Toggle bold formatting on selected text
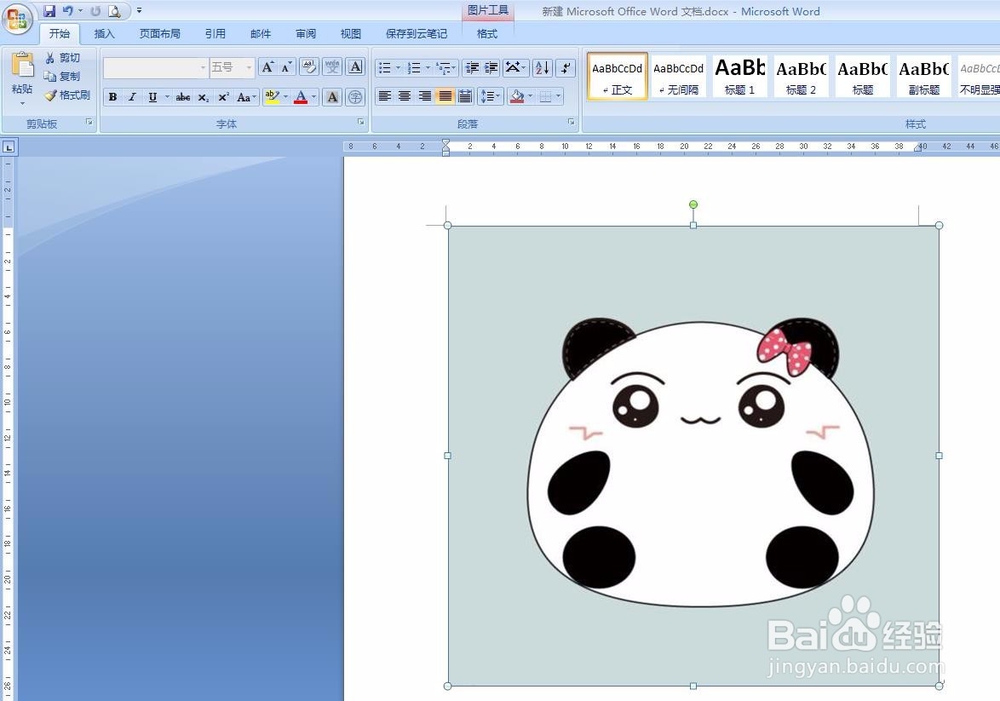The height and width of the screenshot is (701, 1000). click(x=113, y=97)
